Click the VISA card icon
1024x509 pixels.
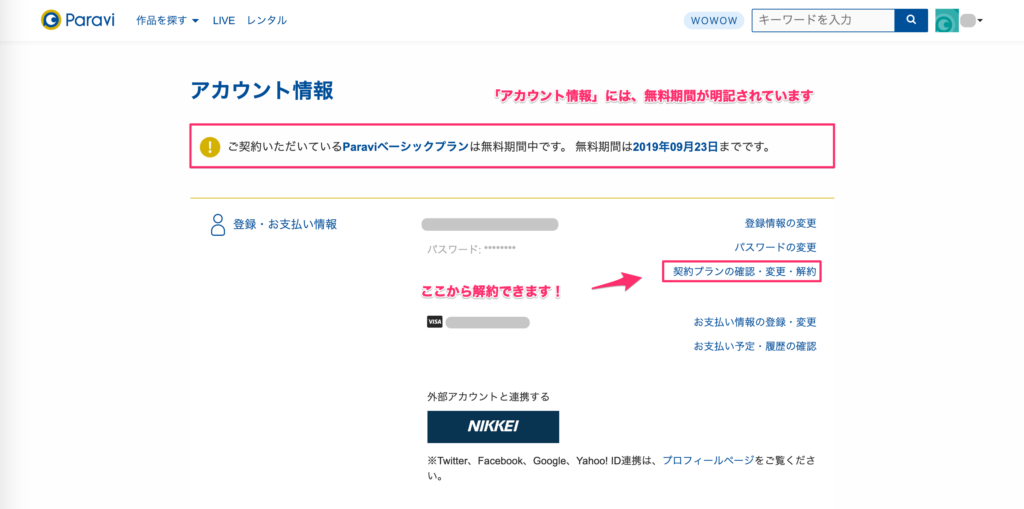435,322
